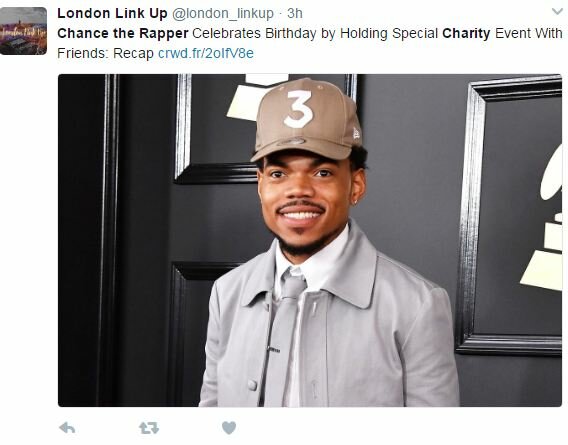568x445 pixels.
Task: Click 'Celebrates Birthday by Holding Special' tweet text
Action: (x=315, y=33)
